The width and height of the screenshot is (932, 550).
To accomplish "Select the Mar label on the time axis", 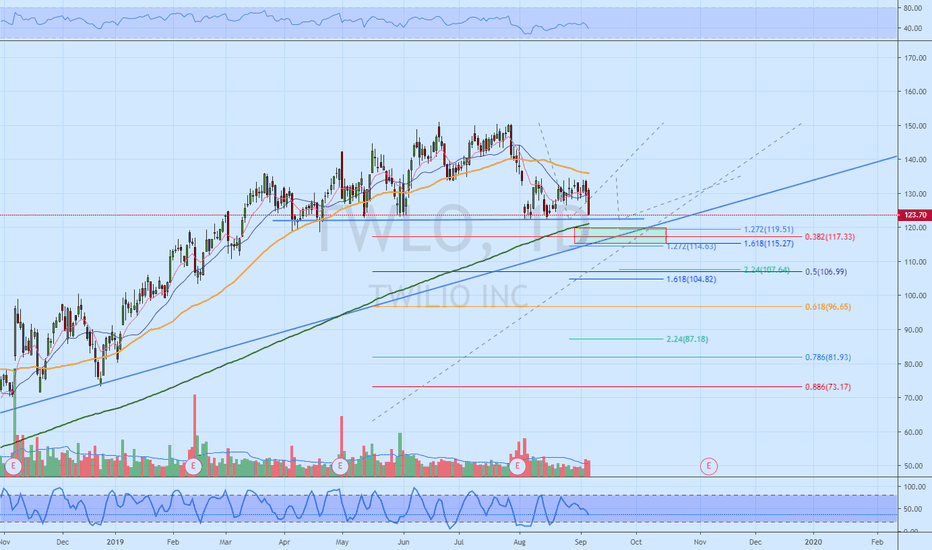I will [x=225, y=542].
